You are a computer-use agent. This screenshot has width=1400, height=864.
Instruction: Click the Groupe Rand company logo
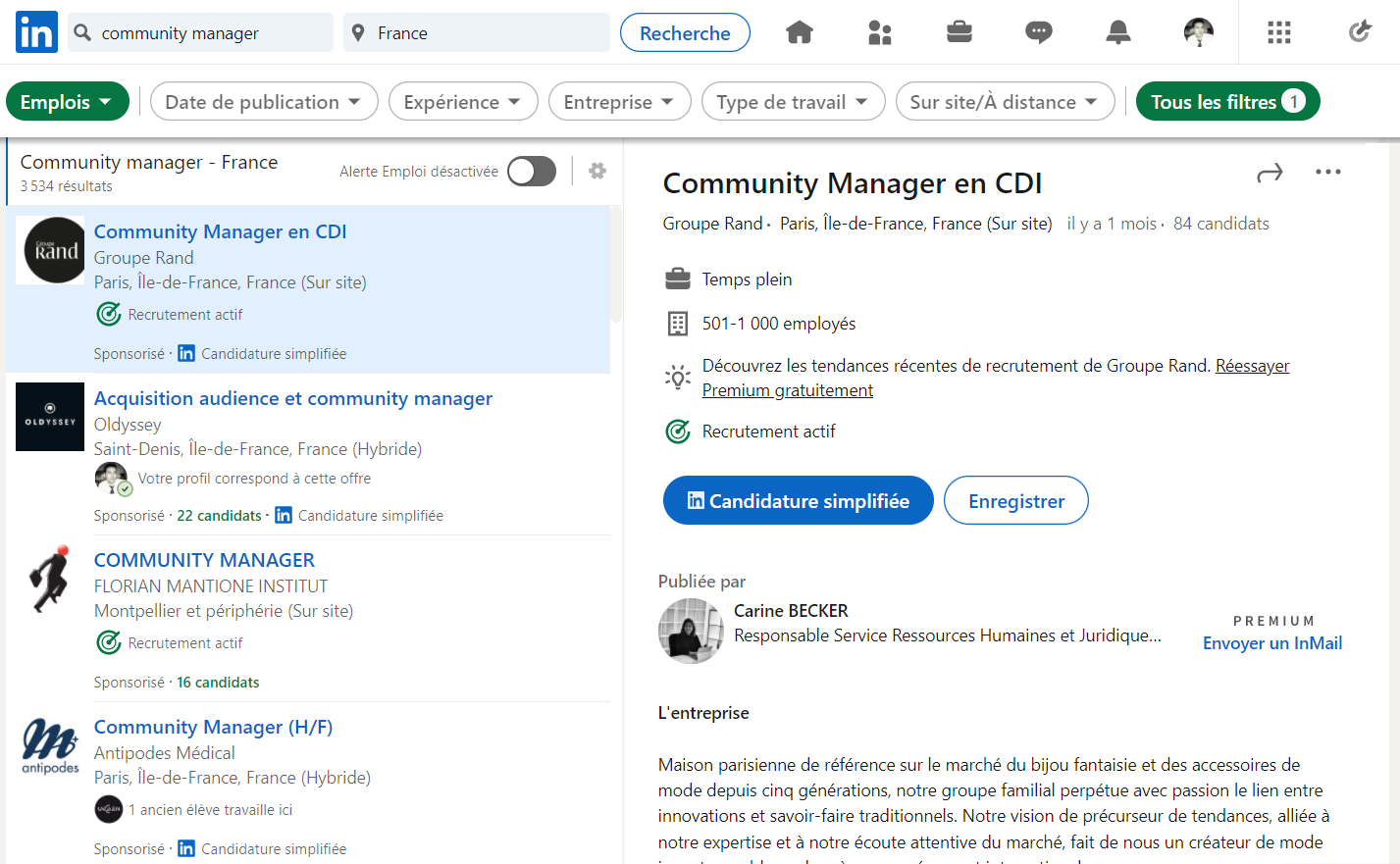pos(50,250)
